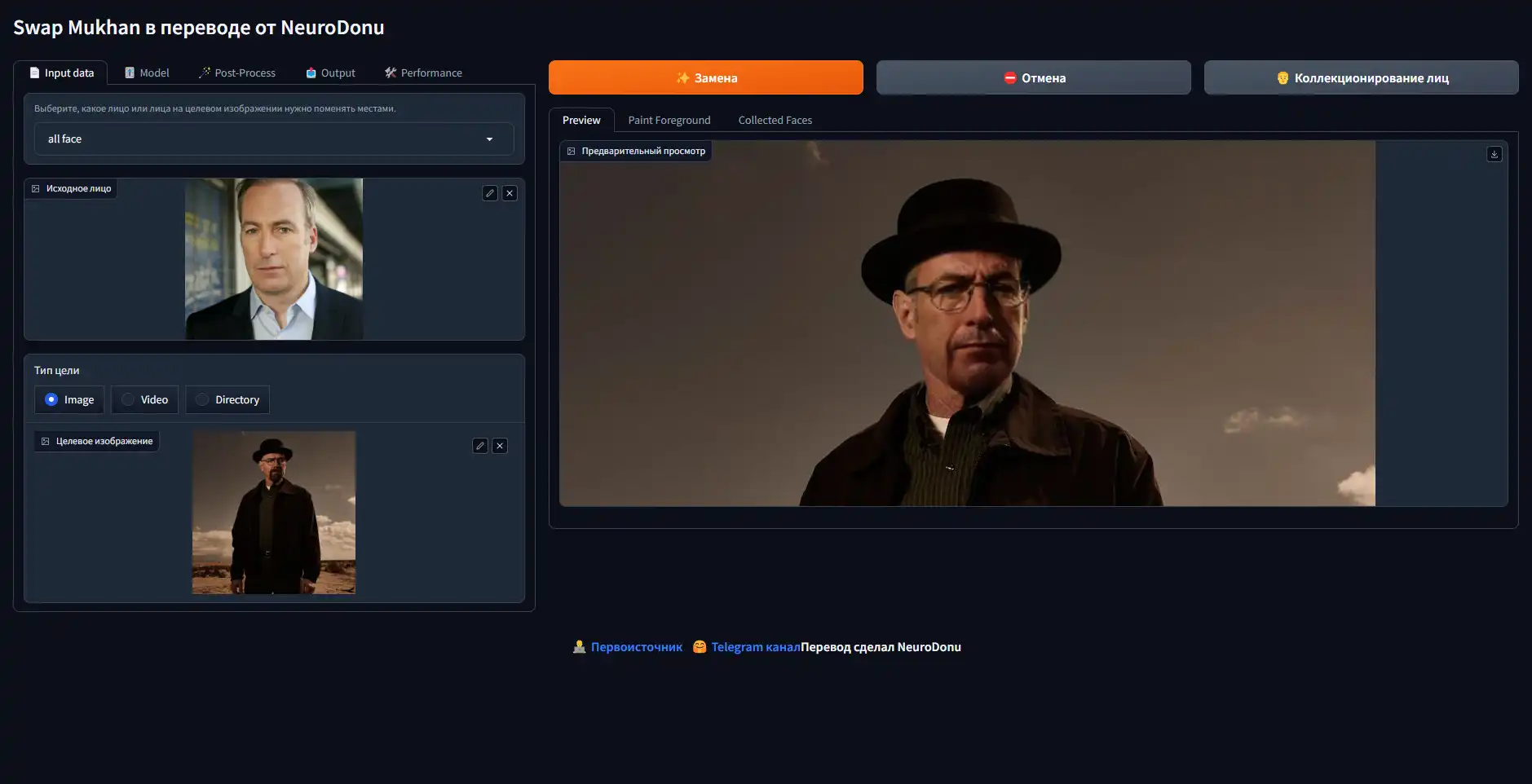Switch to the Input data tab
Screen dimensions: 1532x784
tap(61, 73)
